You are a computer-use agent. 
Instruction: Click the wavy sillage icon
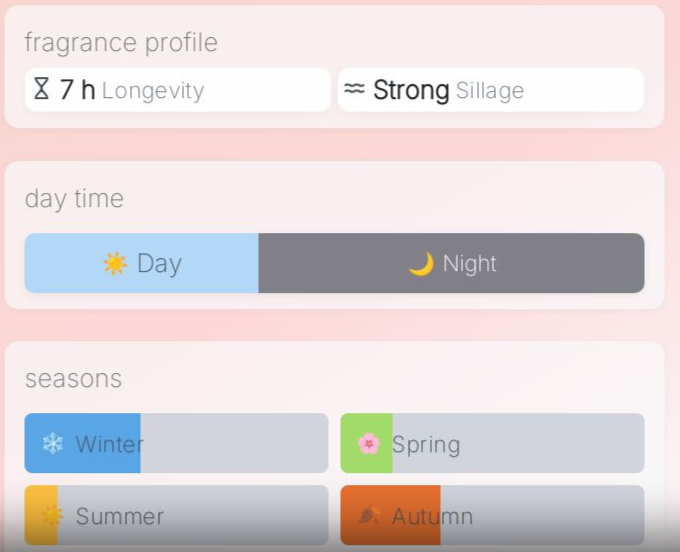click(x=354, y=89)
